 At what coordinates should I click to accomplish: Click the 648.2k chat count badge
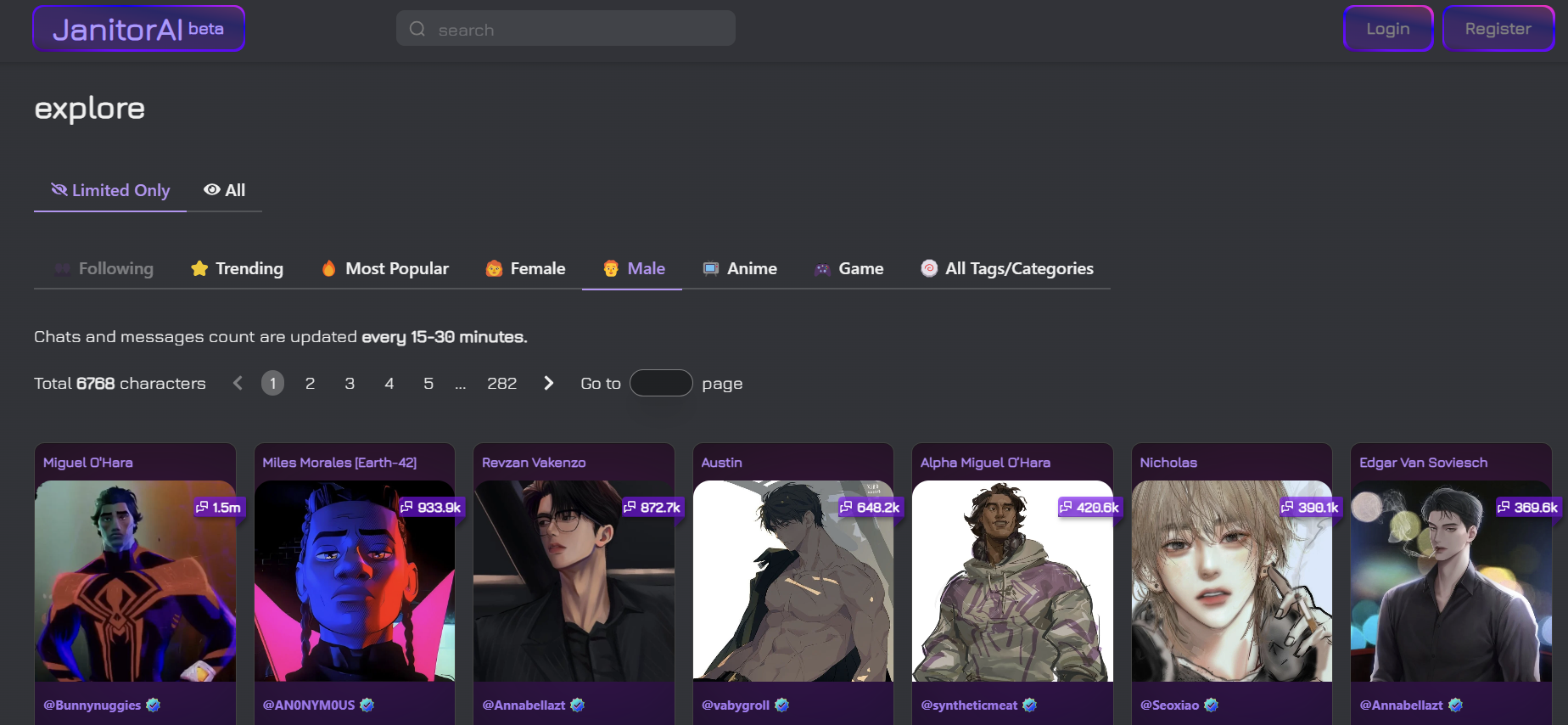point(870,508)
